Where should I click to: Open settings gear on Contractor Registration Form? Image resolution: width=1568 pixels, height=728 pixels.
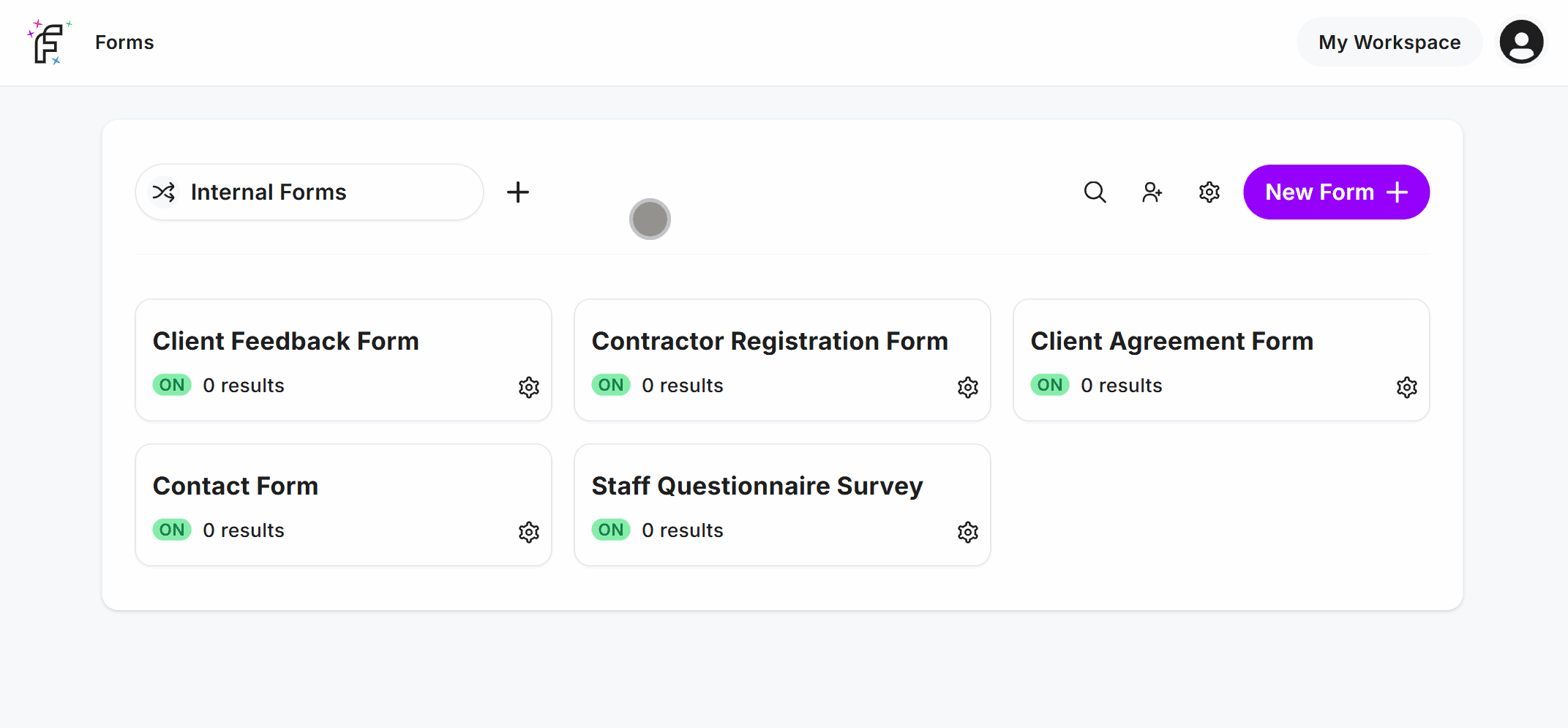968,387
